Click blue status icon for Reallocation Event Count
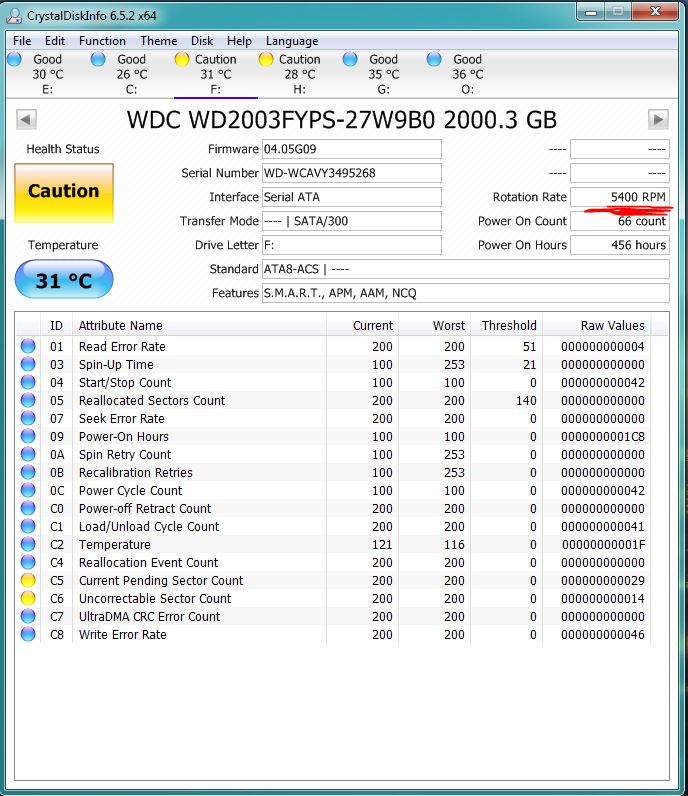This screenshot has width=688, height=796. tap(28, 562)
